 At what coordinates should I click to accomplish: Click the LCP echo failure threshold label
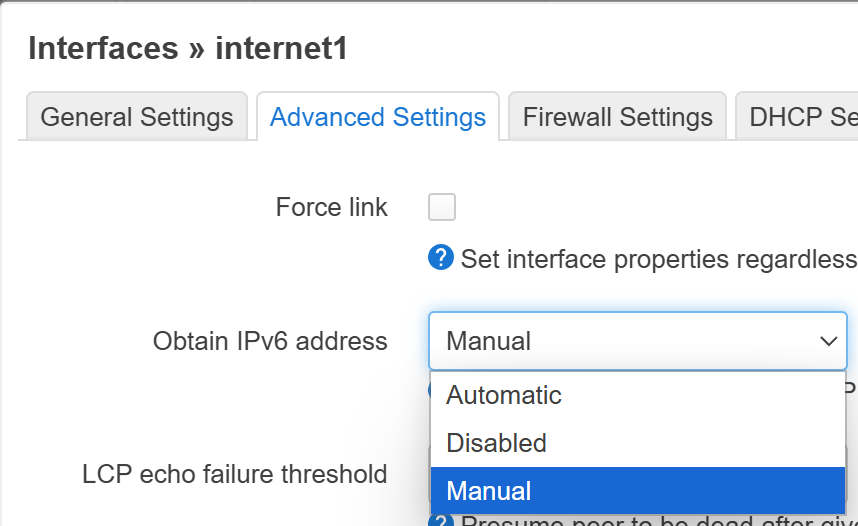(235, 473)
